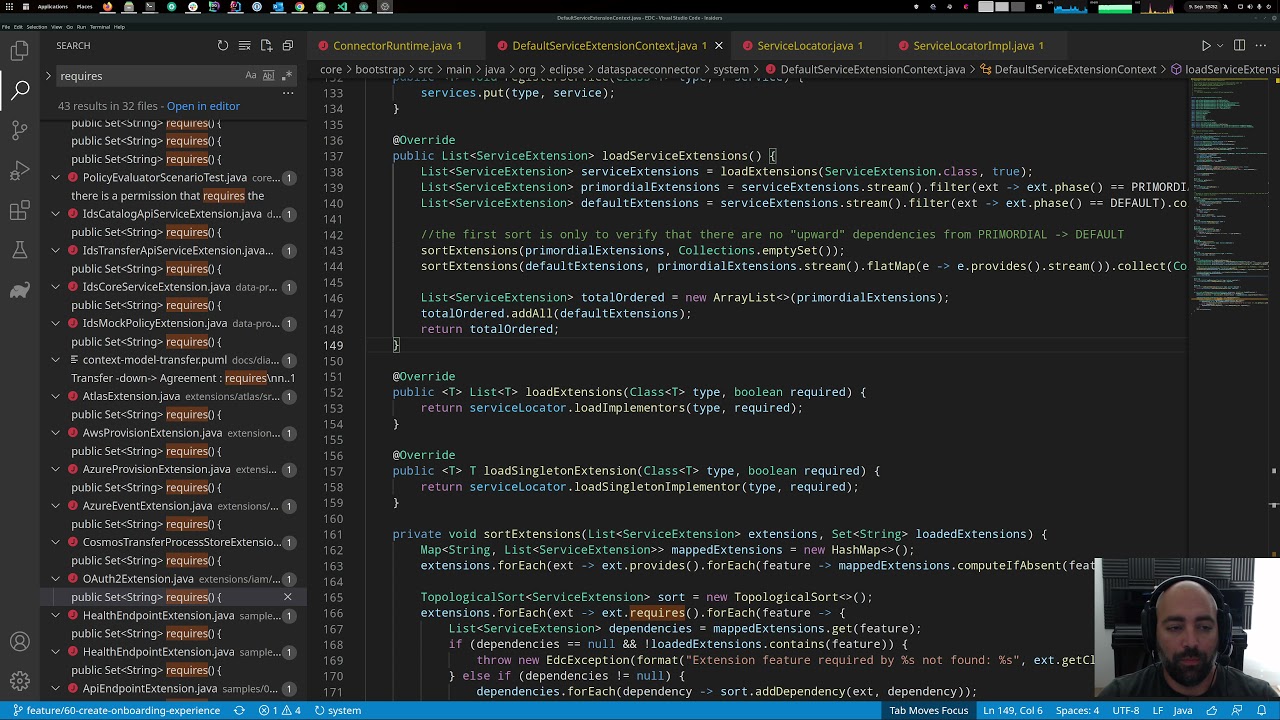Dismiss the highlighted OAuth2Extension search match
The image size is (1280, 720).
287,597
